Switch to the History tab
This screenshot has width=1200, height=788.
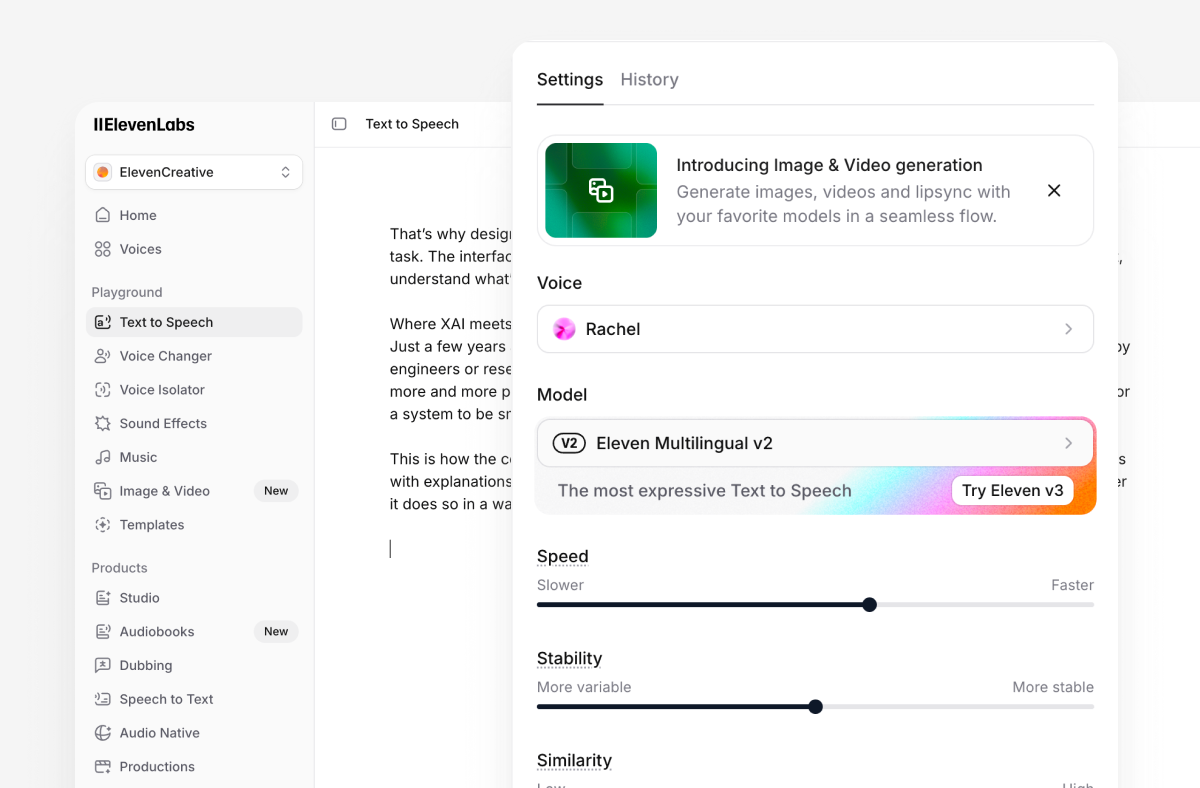click(x=649, y=80)
